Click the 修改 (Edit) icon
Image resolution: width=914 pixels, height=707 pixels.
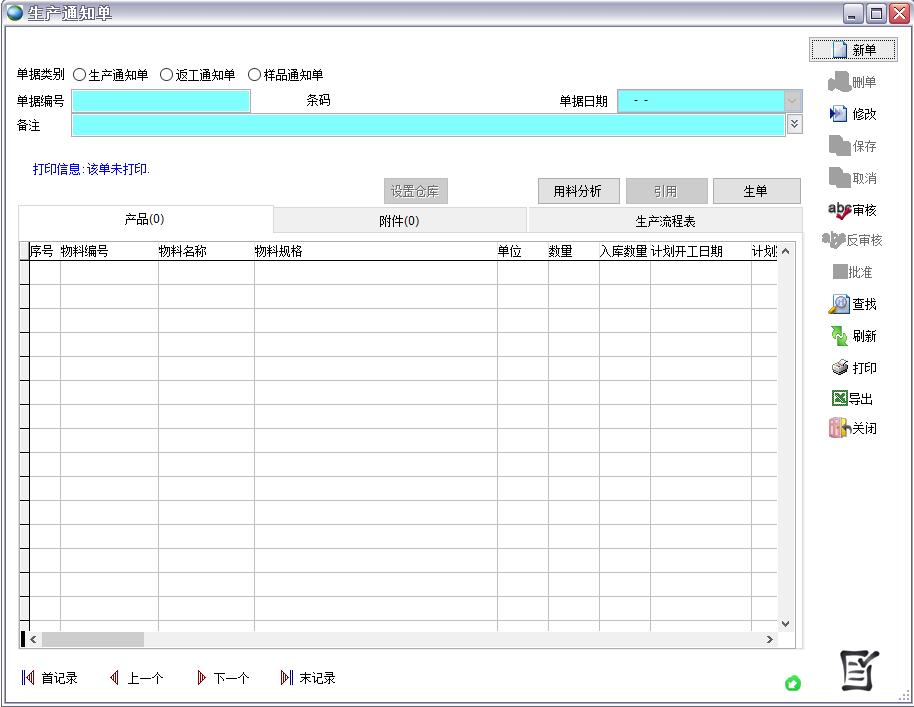838,114
